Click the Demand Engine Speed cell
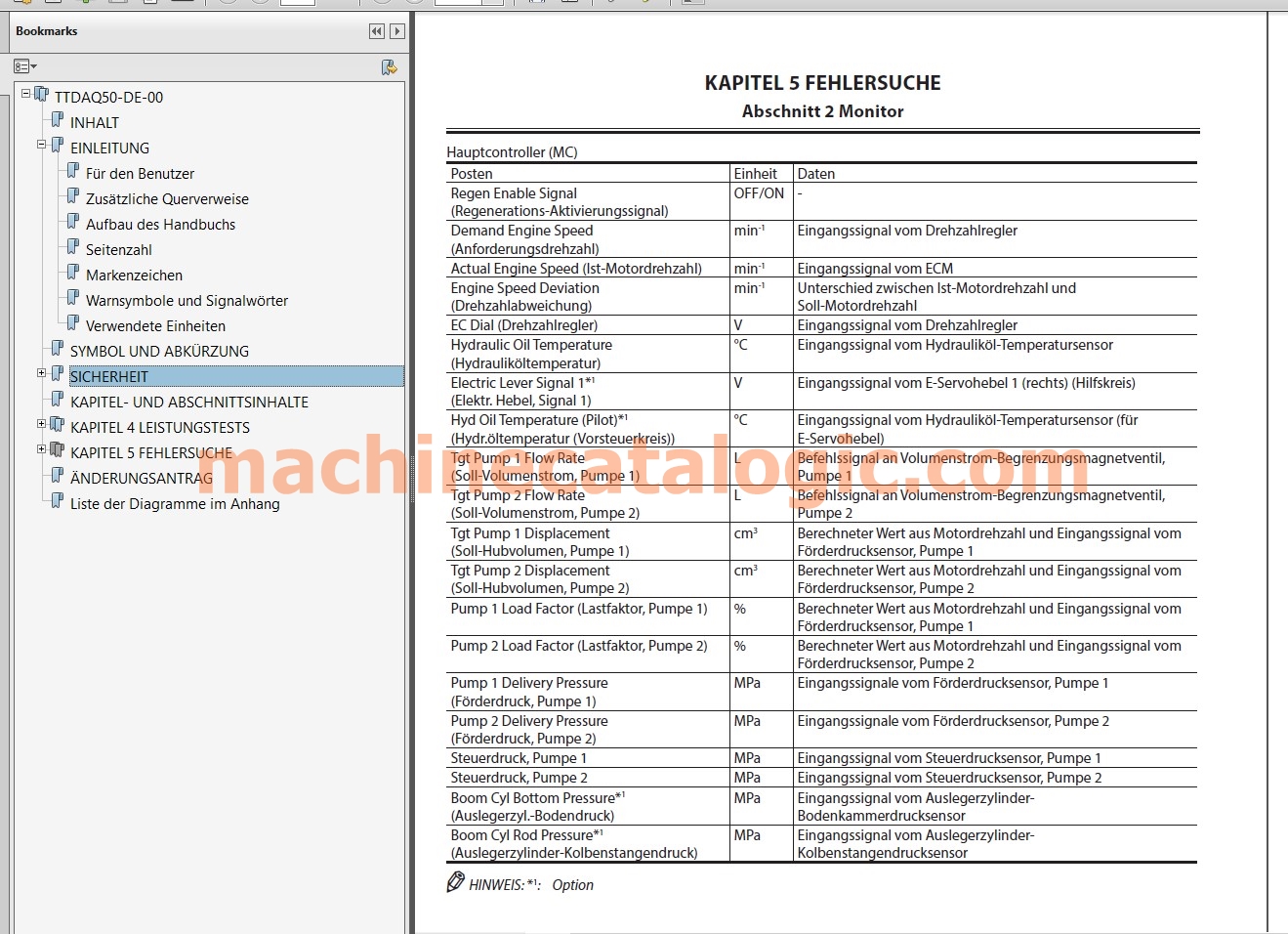The height and width of the screenshot is (934, 1288). pyautogui.click(x=588, y=239)
